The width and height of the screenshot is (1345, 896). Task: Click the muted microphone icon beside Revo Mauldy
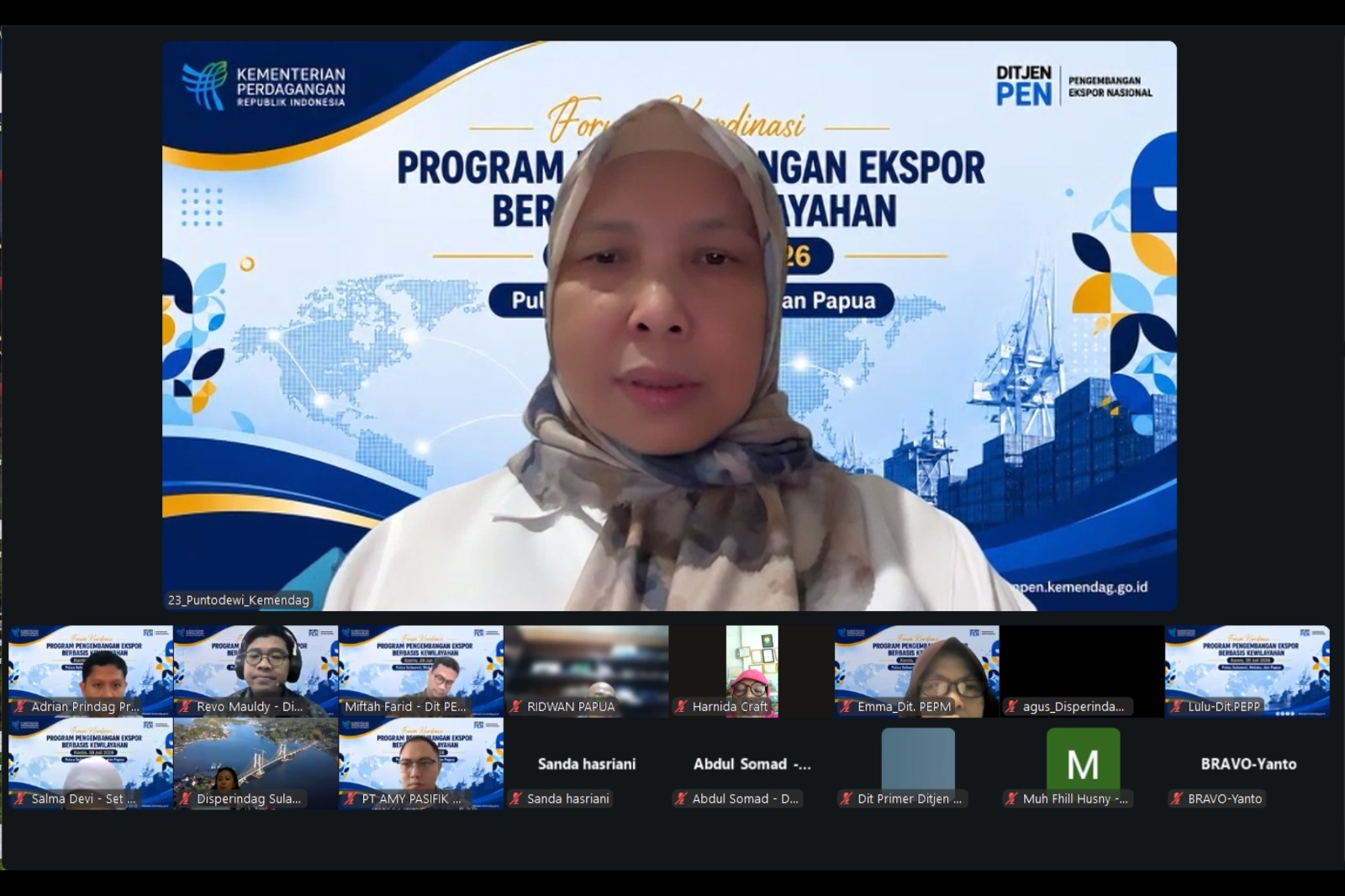(x=185, y=707)
